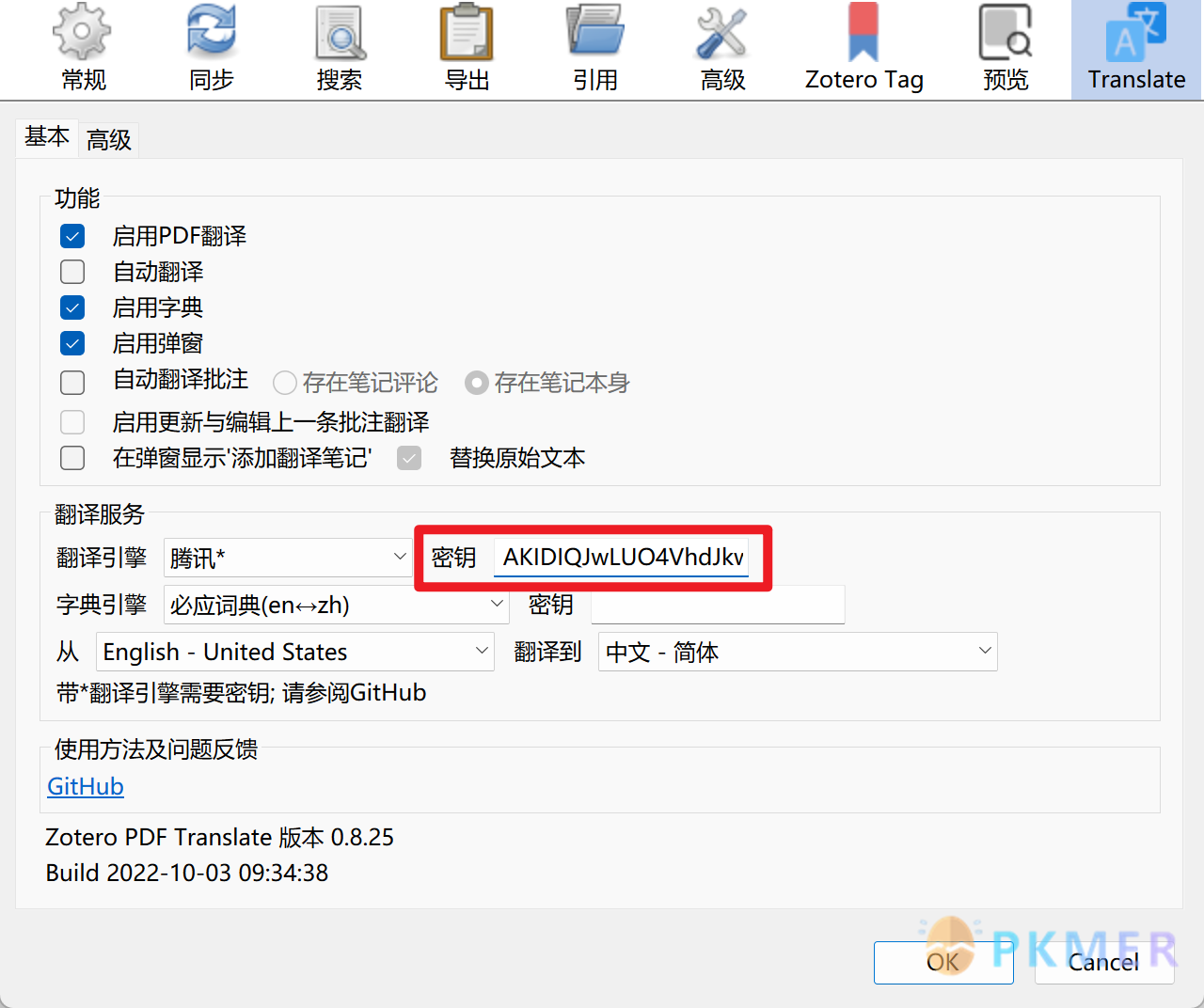Enable 在弹窗显示'添加翻译笔记' checkbox
This screenshot has height=1008, width=1204.
[72, 458]
